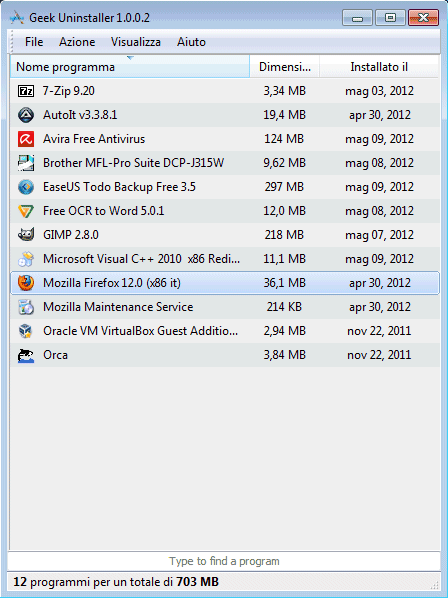The image size is (448, 598).
Task: Open the Aiuto menu
Action: (191, 42)
